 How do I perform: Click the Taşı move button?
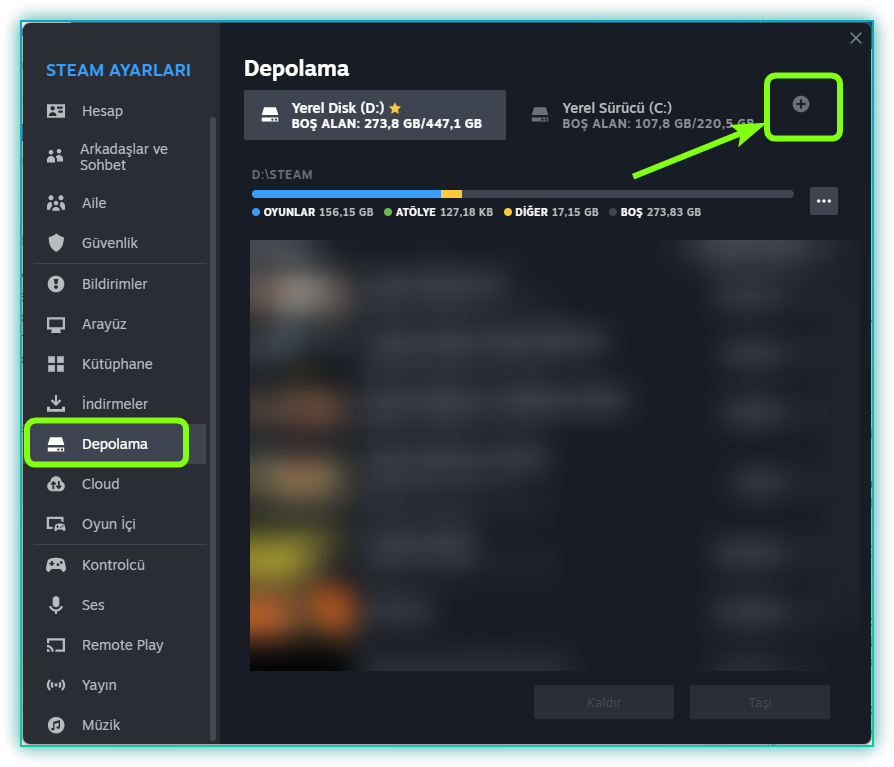point(759,702)
